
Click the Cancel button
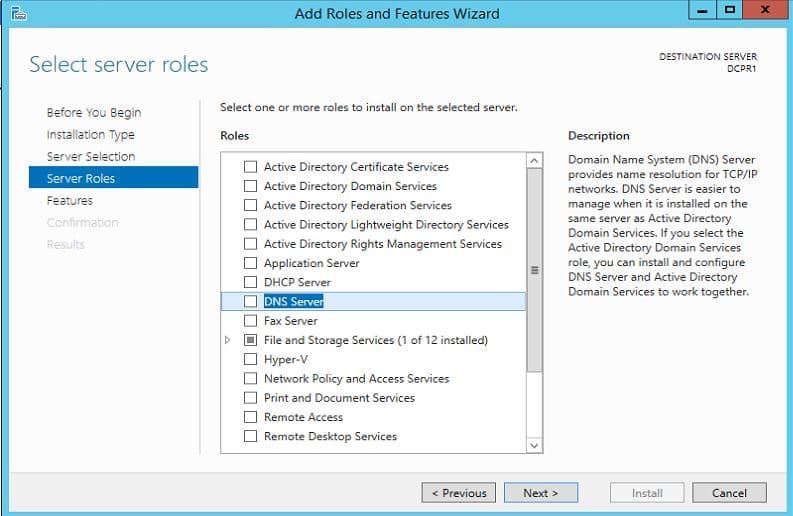click(x=729, y=493)
